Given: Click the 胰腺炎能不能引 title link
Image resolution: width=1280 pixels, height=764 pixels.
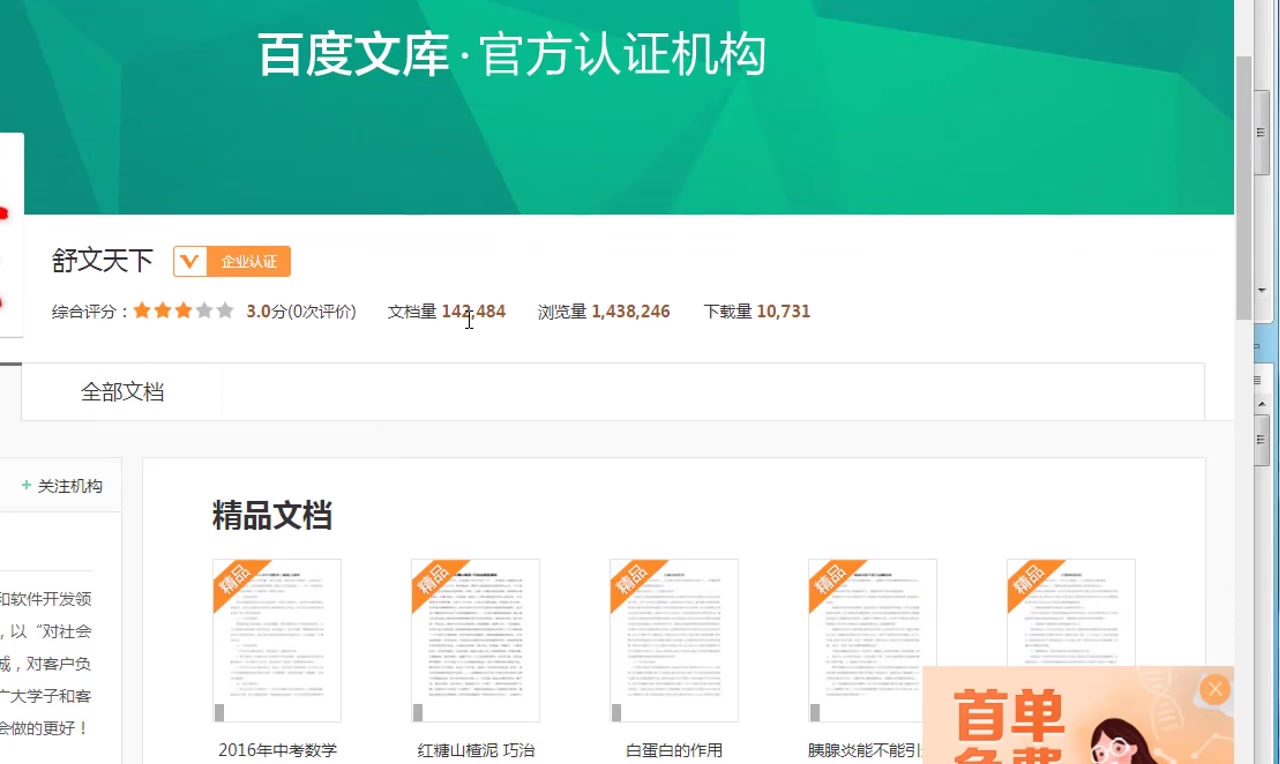Looking at the screenshot, I should pos(865,750).
